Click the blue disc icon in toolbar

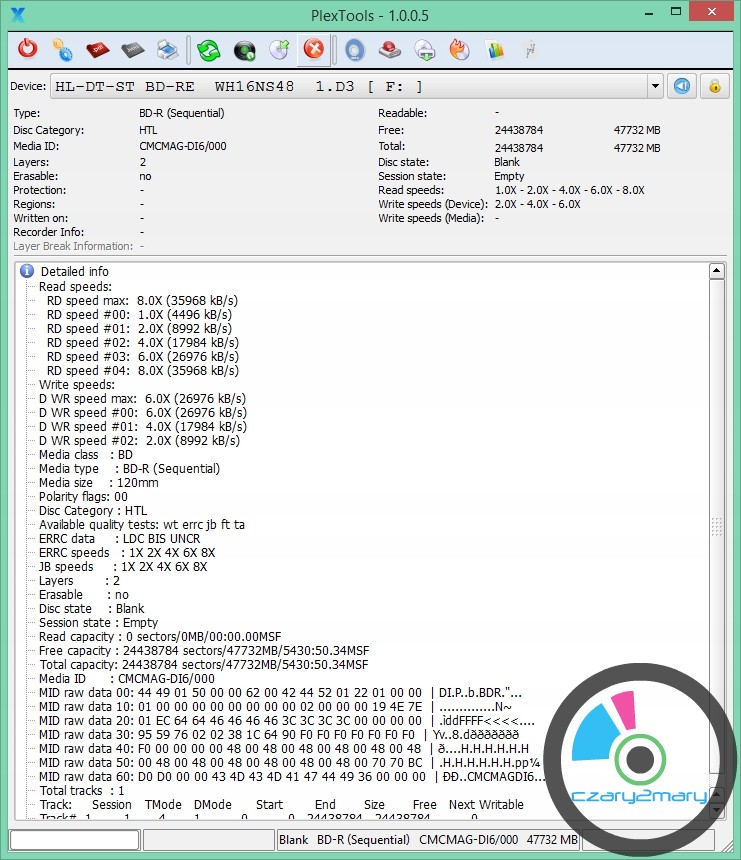click(354, 49)
